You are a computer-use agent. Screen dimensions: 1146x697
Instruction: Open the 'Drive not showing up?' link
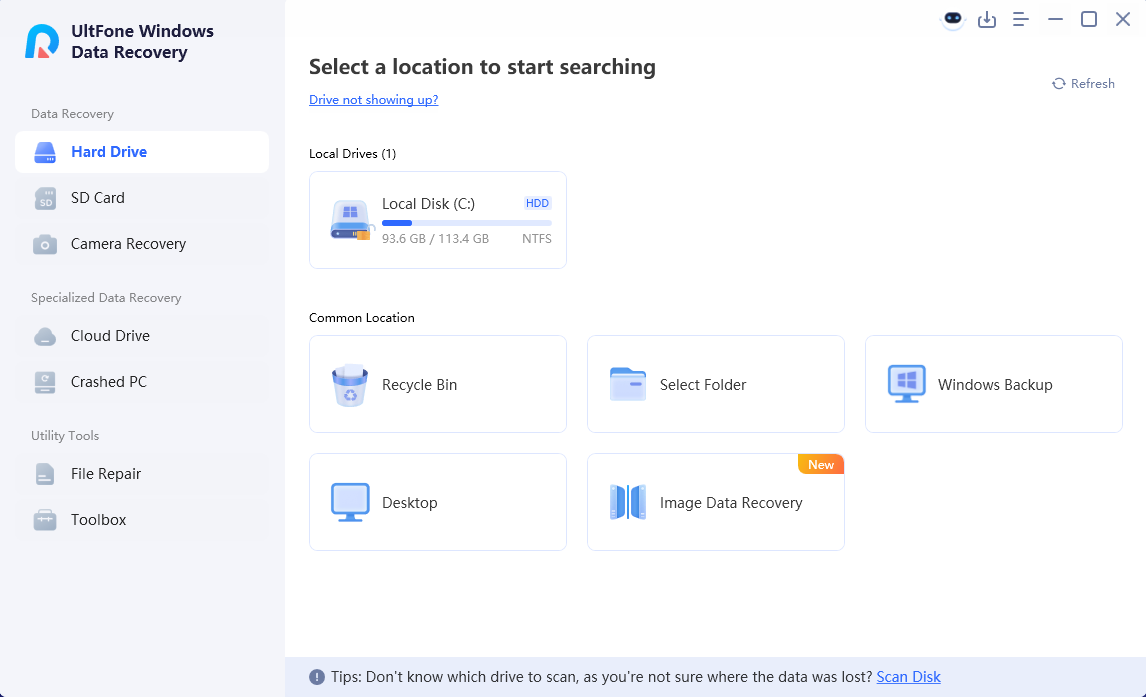[x=373, y=100]
